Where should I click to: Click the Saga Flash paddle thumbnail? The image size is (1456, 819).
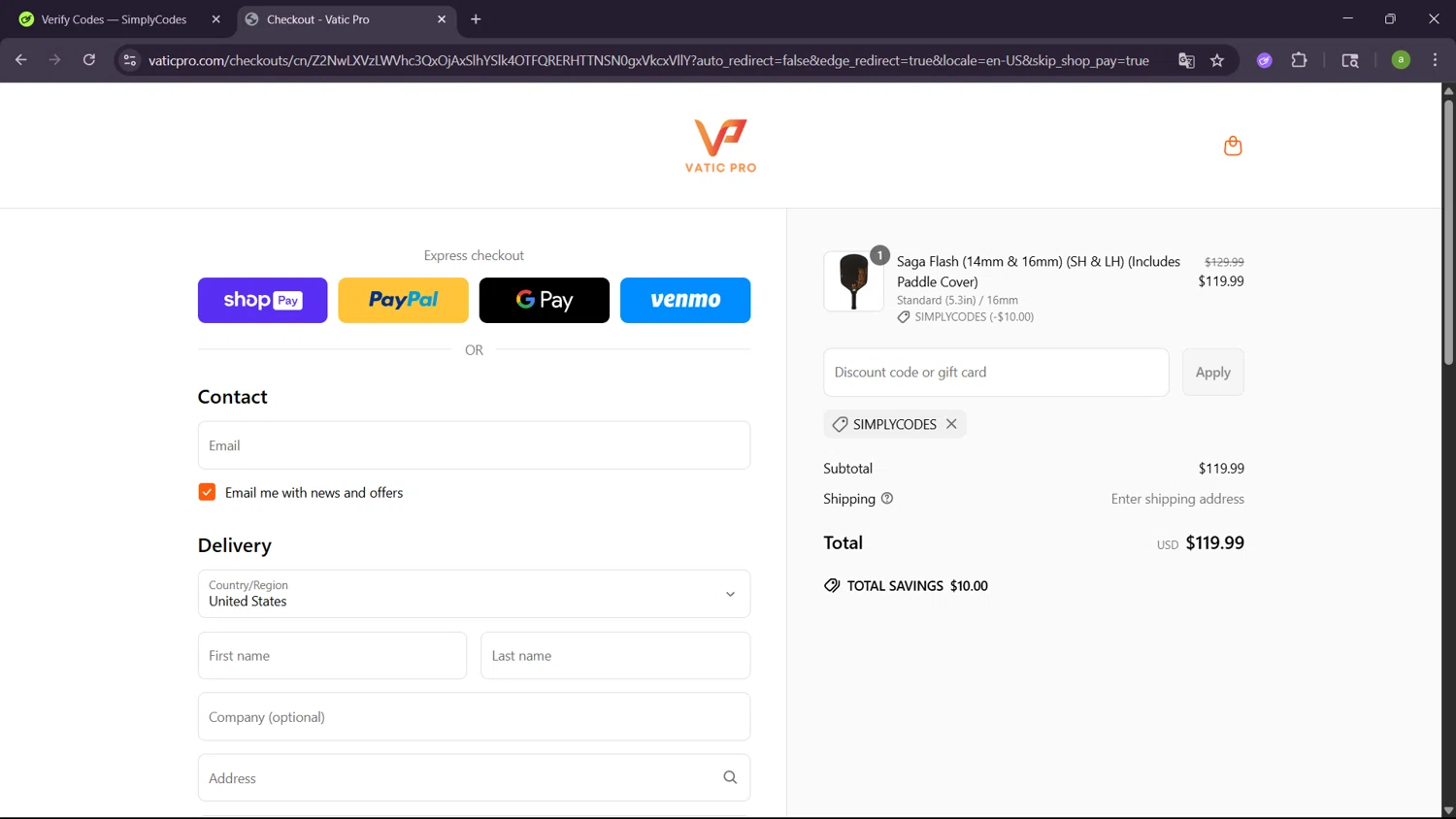853,281
